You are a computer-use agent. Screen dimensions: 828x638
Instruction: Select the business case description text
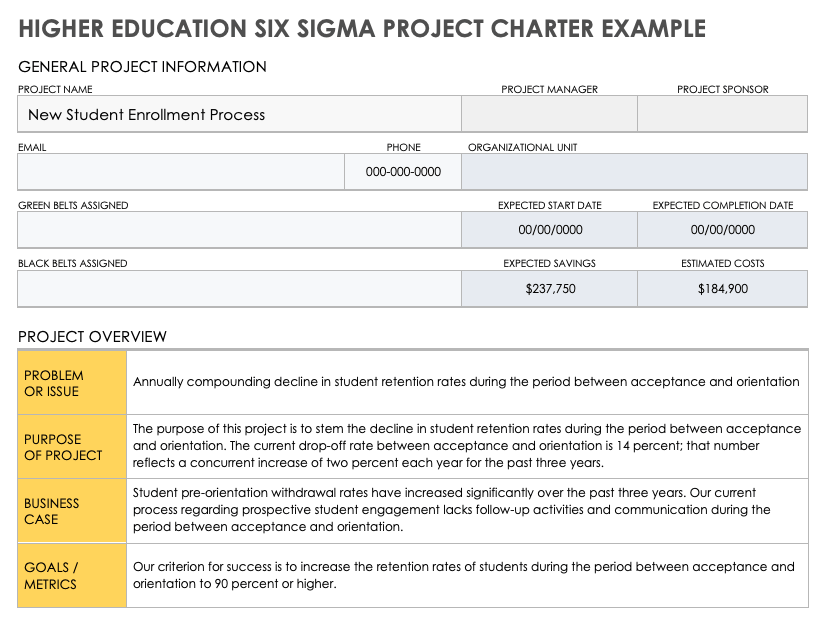[x=466, y=510]
